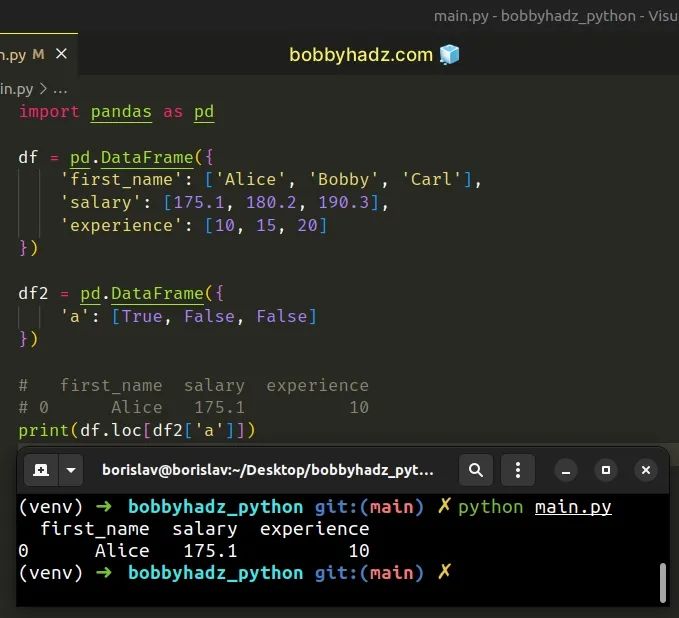
Task: Click the 'Carl' string in the list
Action: 431,180
